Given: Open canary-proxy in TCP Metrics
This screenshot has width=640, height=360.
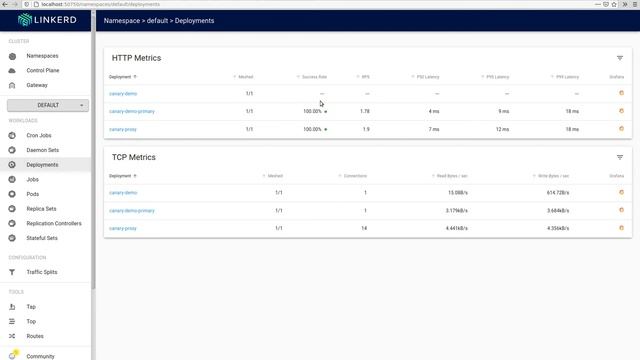Looking at the screenshot, I should (123, 229).
